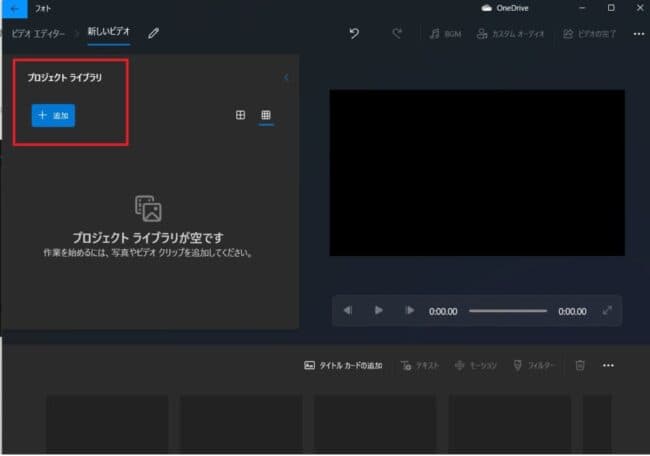Select the first empty storyboard slot
This screenshot has width=650, height=456.
(x=107, y=424)
